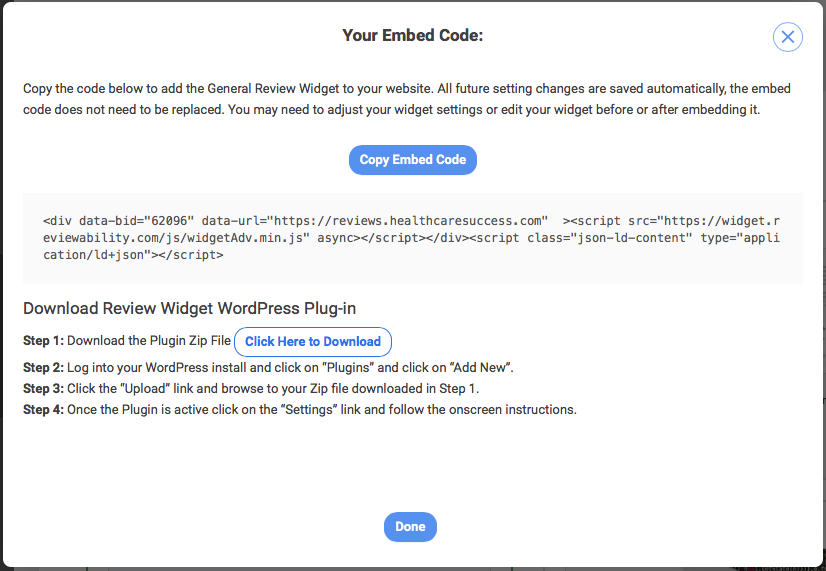The image size is (826, 571).
Task: Click inside the embed code snippet box
Action: click(412, 238)
